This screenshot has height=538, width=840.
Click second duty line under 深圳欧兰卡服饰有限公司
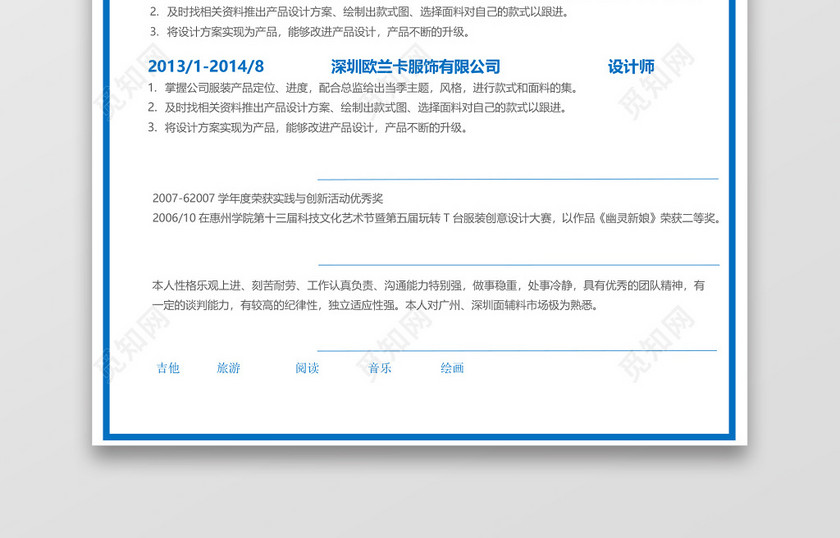(358, 108)
